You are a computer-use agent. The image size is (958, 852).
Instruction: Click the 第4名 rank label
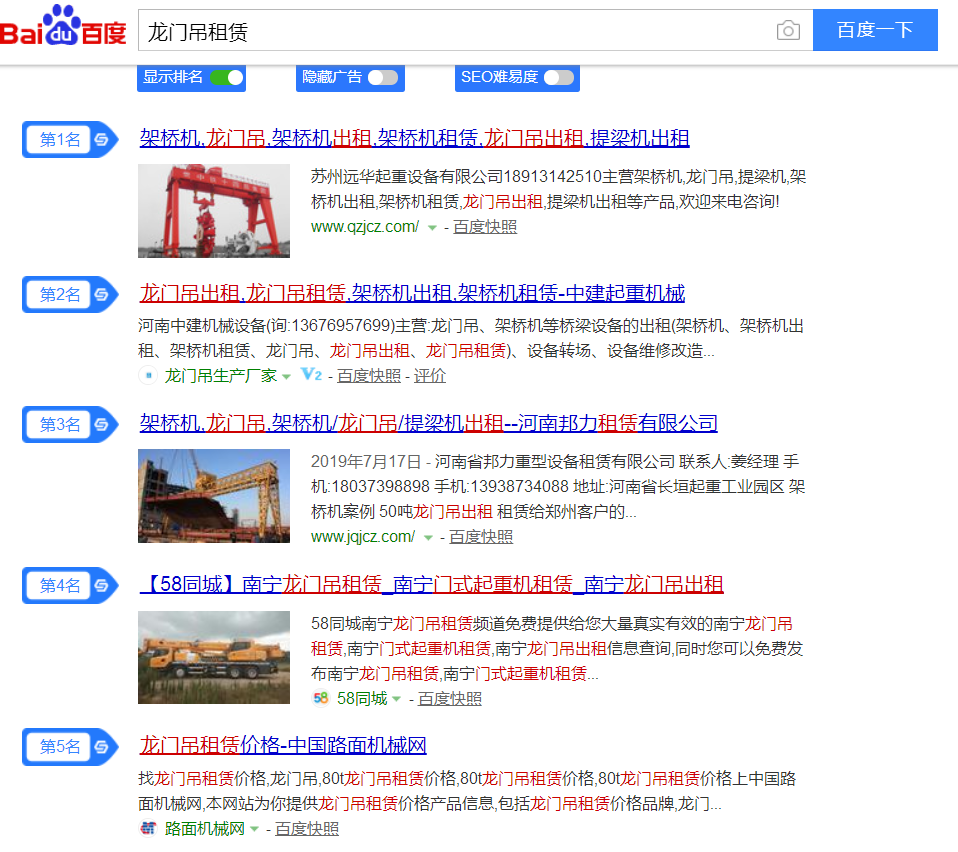tap(59, 585)
